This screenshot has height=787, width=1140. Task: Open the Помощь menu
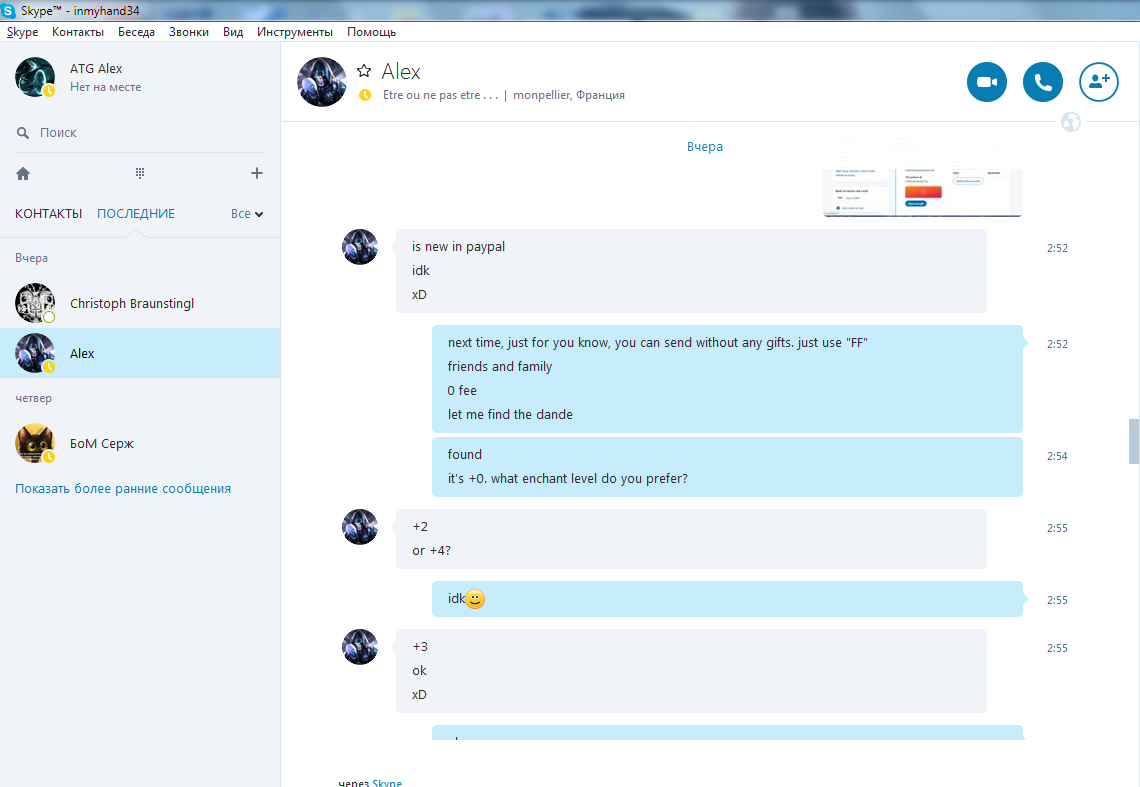(x=372, y=32)
